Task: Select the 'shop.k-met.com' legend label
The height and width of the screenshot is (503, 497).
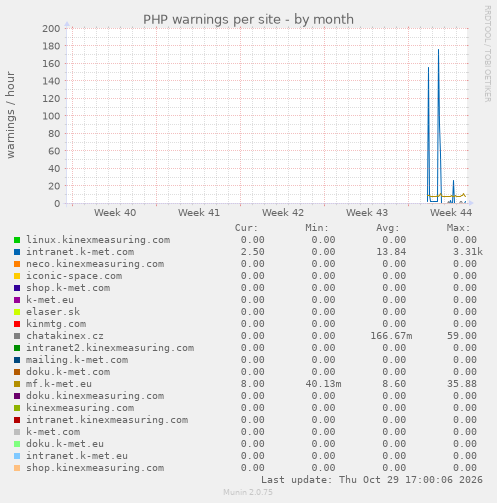Action: pos(68,288)
